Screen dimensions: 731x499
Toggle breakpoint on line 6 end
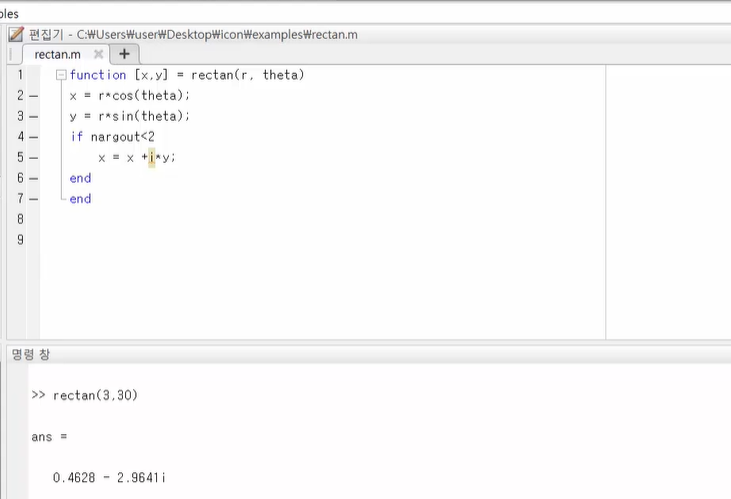[x=33, y=178]
